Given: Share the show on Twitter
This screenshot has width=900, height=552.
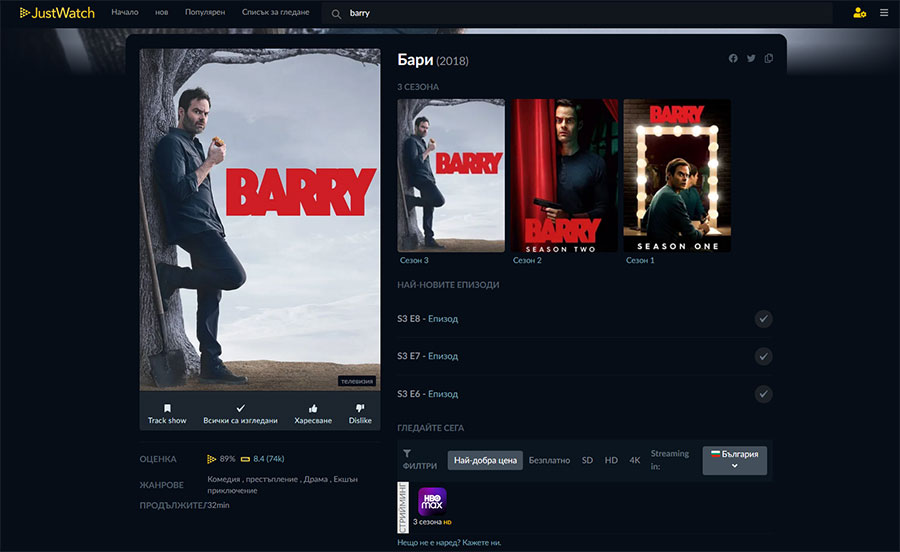Looking at the screenshot, I should click(x=751, y=59).
